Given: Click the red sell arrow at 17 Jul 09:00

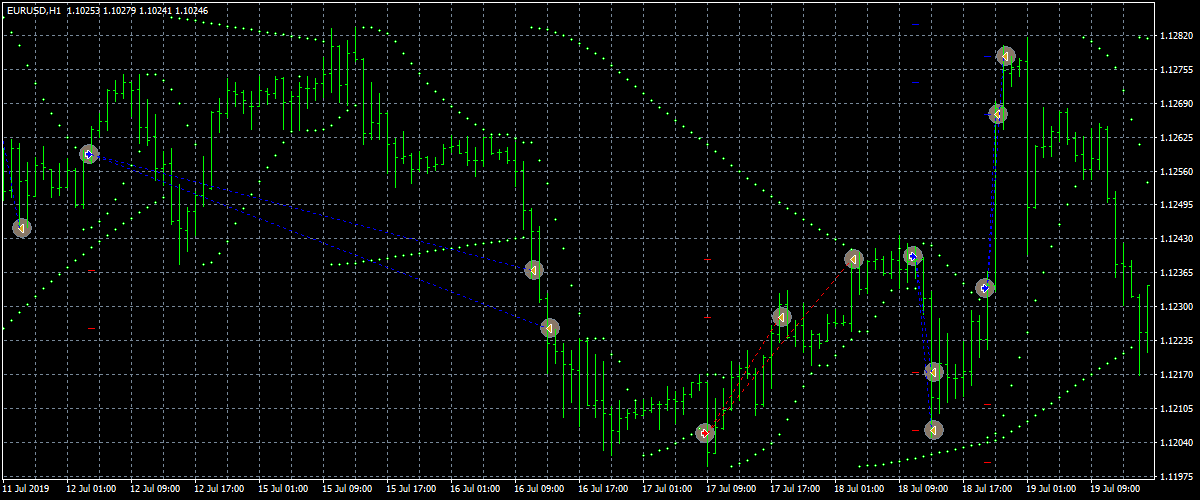Looking at the screenshot, I should click(x=705, y=433).
